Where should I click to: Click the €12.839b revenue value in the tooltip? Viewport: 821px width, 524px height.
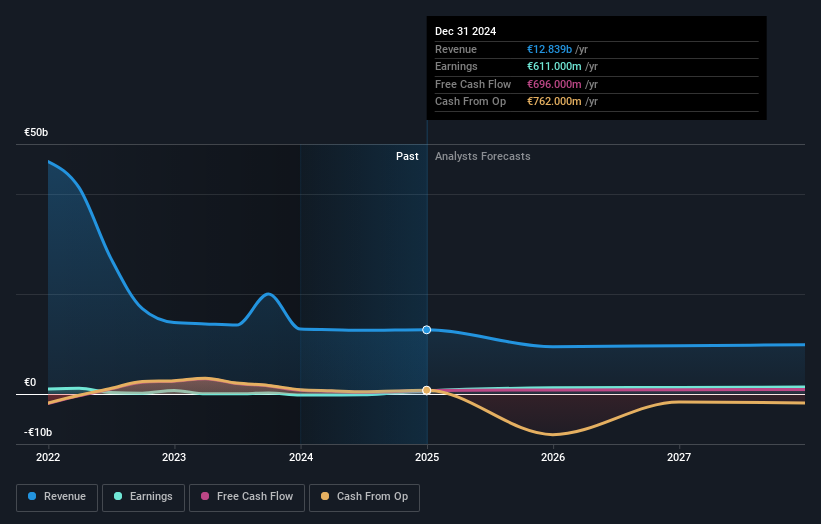point(549,49)
